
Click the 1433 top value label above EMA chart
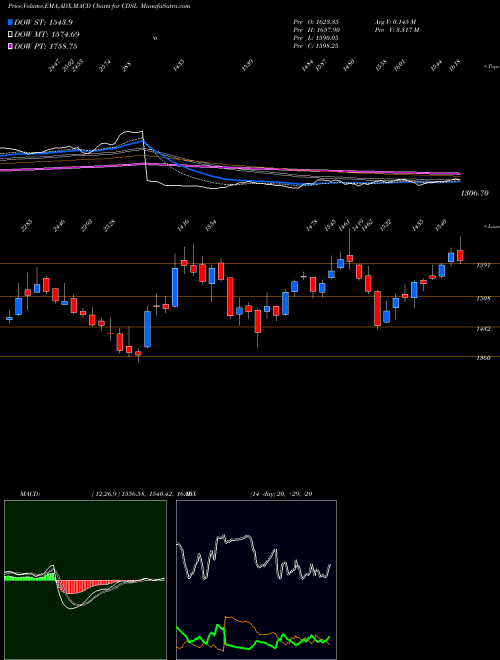178,66
